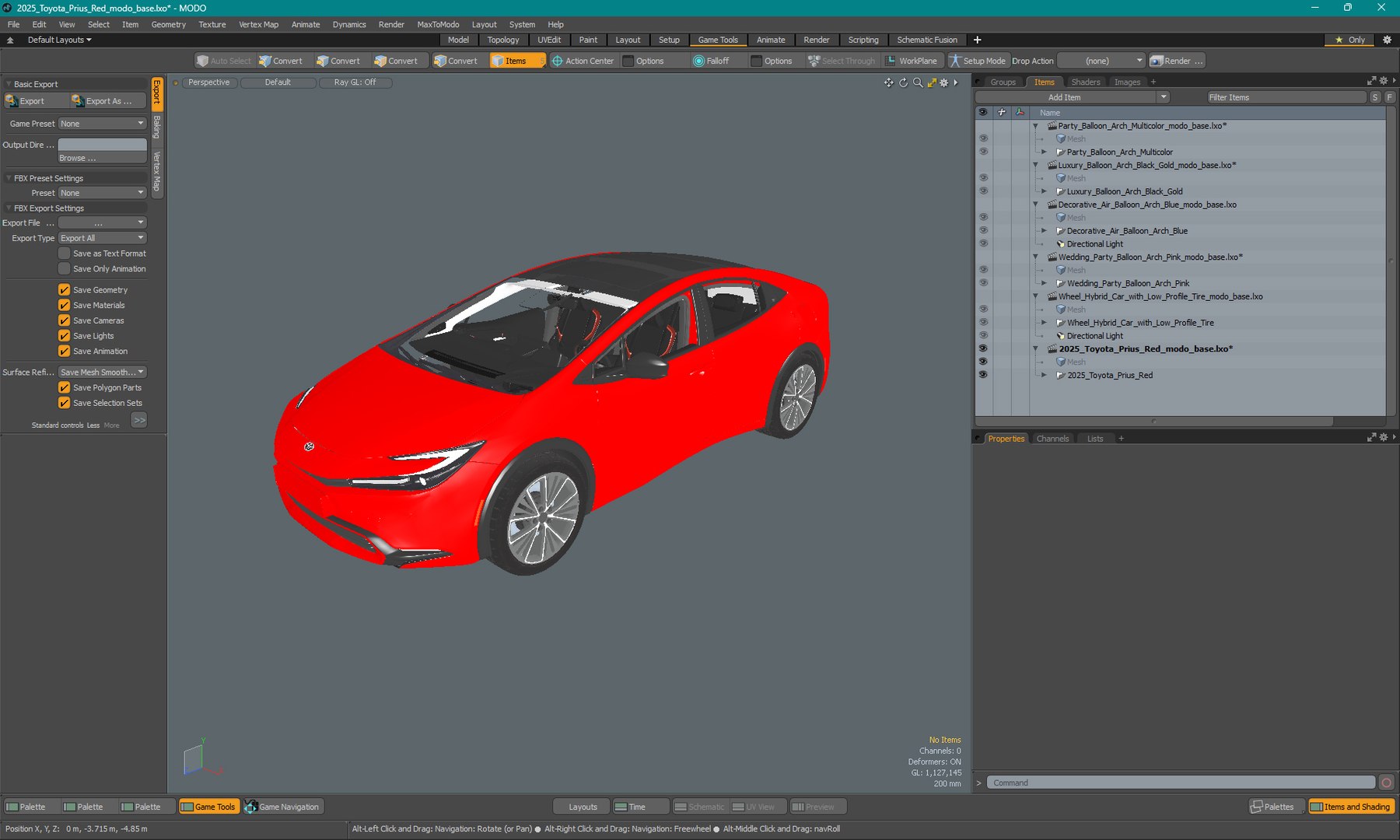This screenshot has height=840, width=1400.
Task: Click the Render toolbar button
Action: 1177,61
